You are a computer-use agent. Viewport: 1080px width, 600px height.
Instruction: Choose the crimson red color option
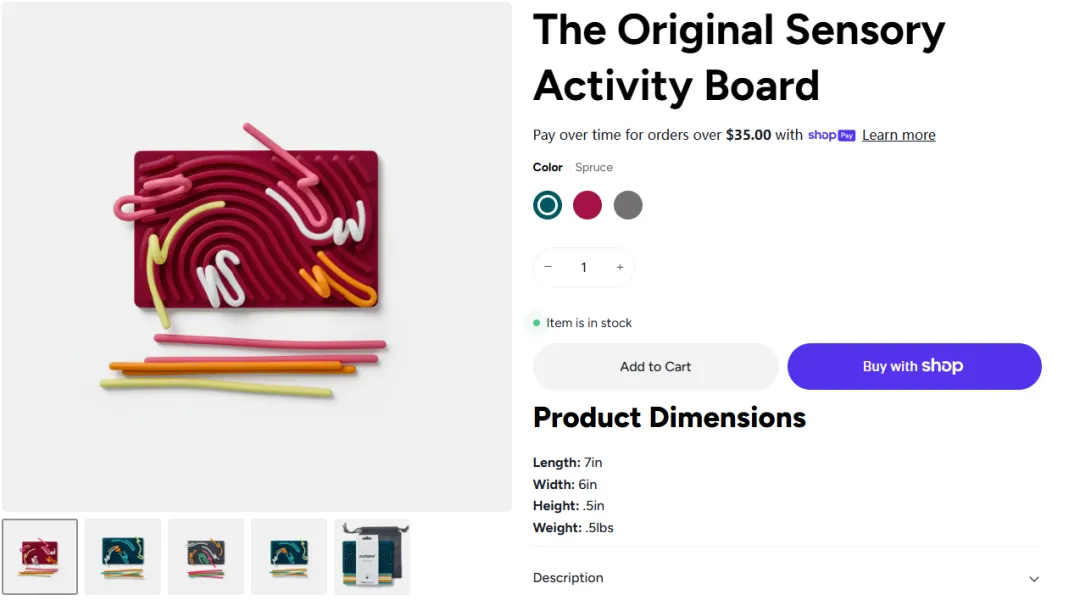(x=588, y=205)
